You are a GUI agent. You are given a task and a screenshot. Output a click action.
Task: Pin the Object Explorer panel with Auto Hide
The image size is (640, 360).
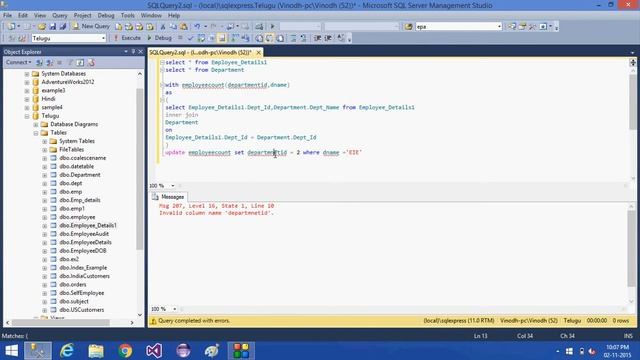(x=133, y=52)
